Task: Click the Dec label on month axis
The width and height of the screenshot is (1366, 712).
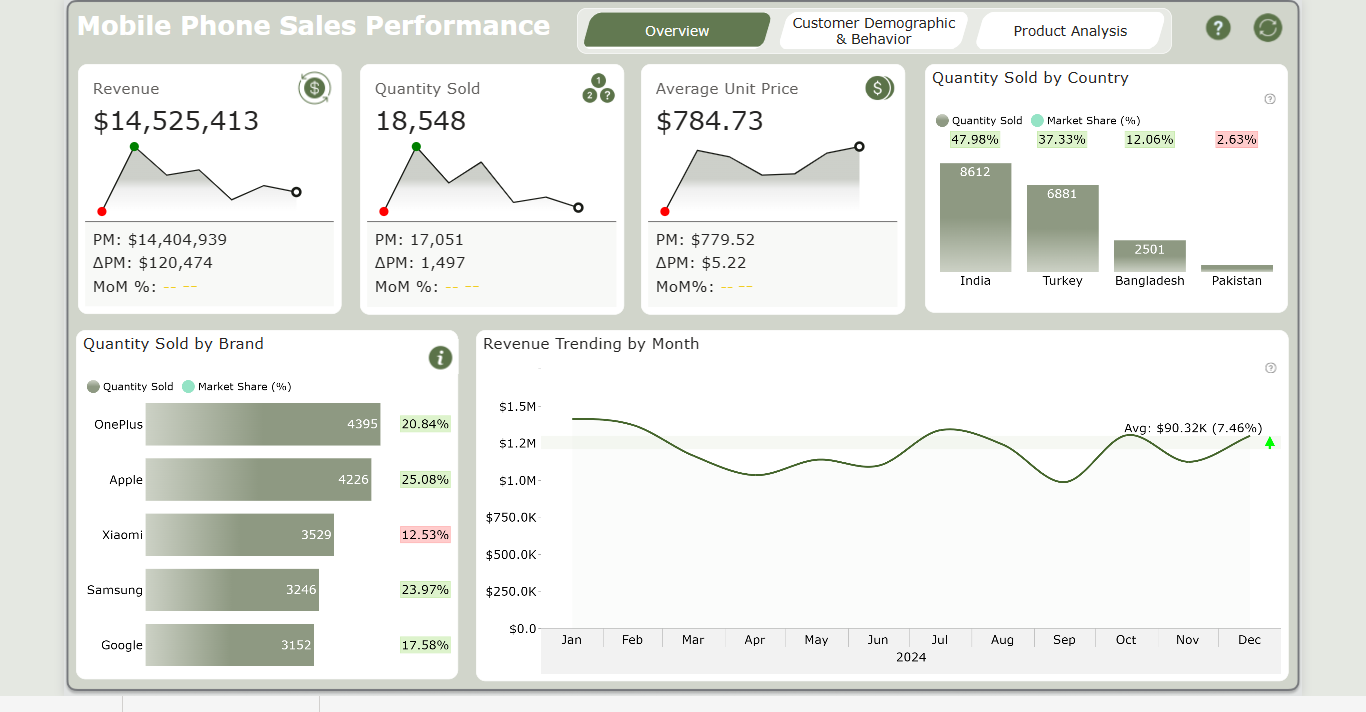Action: pos(1249,640)
